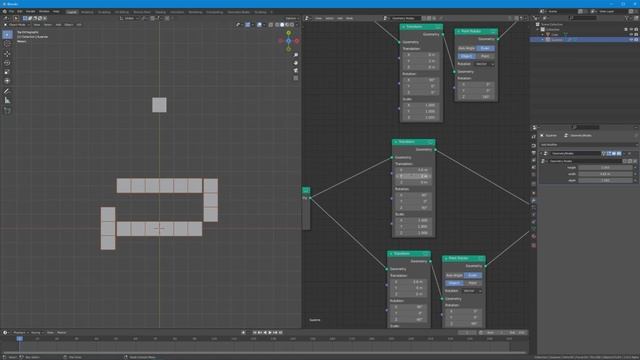Click the green Y axis gizmo ball
640x360 pixels.
coord(289,33)
